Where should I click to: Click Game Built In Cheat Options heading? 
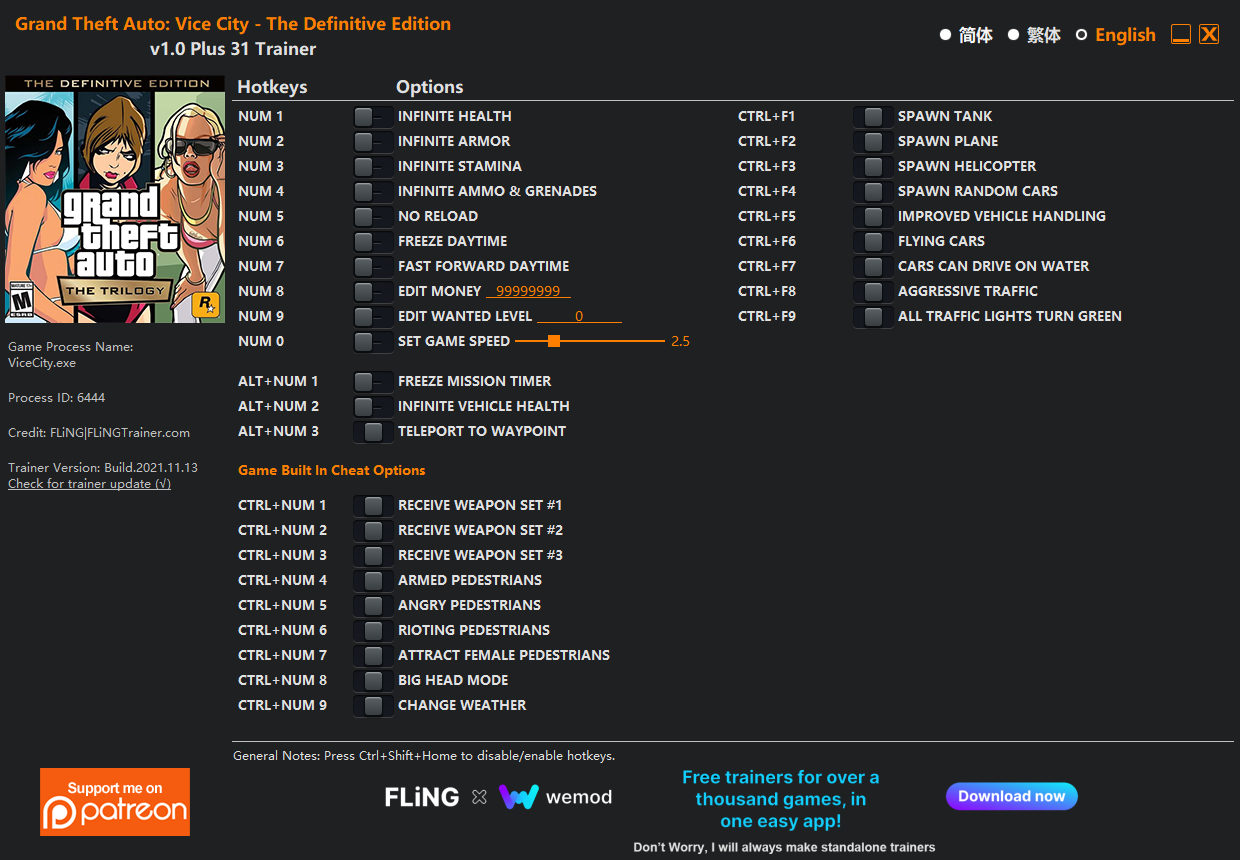pyautogui.click(x=332, y=470)
